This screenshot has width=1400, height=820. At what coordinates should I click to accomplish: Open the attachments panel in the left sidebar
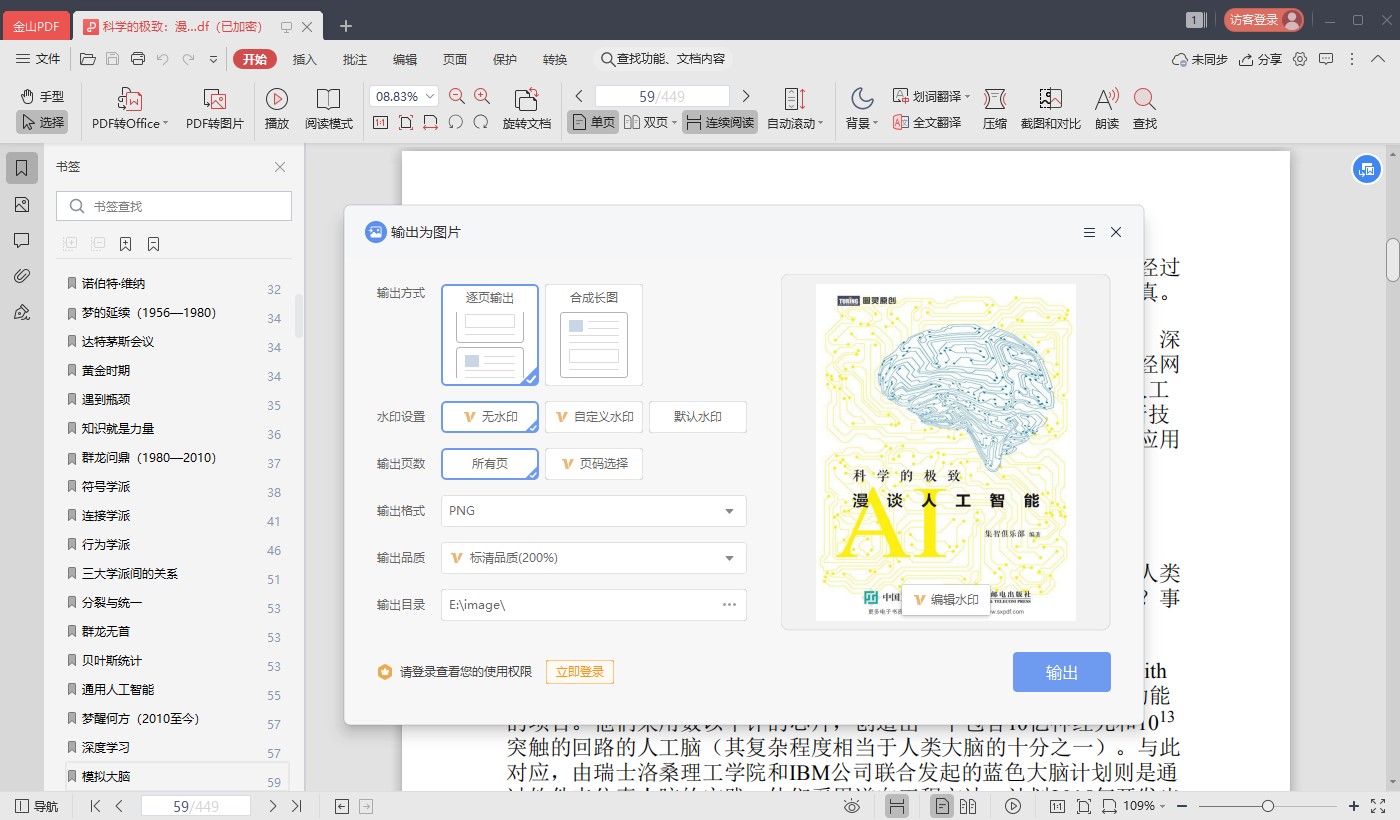click(x=22, y=276)
